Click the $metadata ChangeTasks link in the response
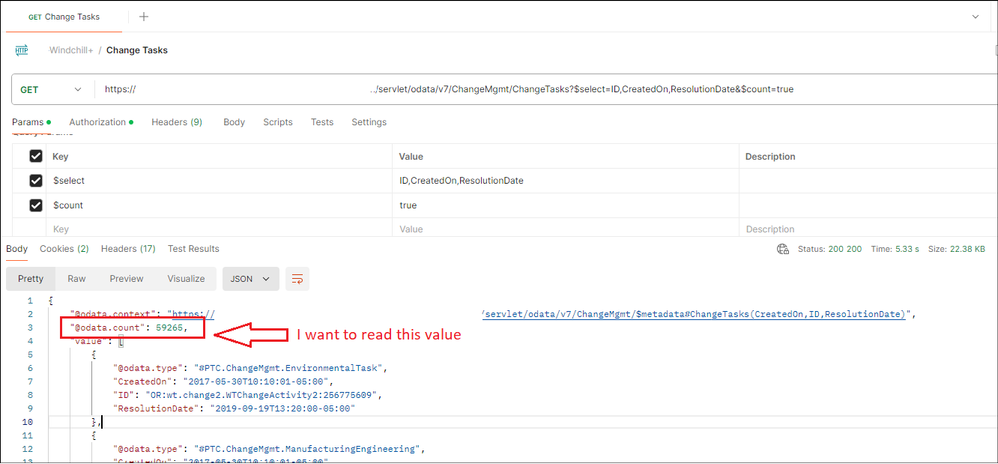This screenshot has height=464, width=998. point(694,314)
